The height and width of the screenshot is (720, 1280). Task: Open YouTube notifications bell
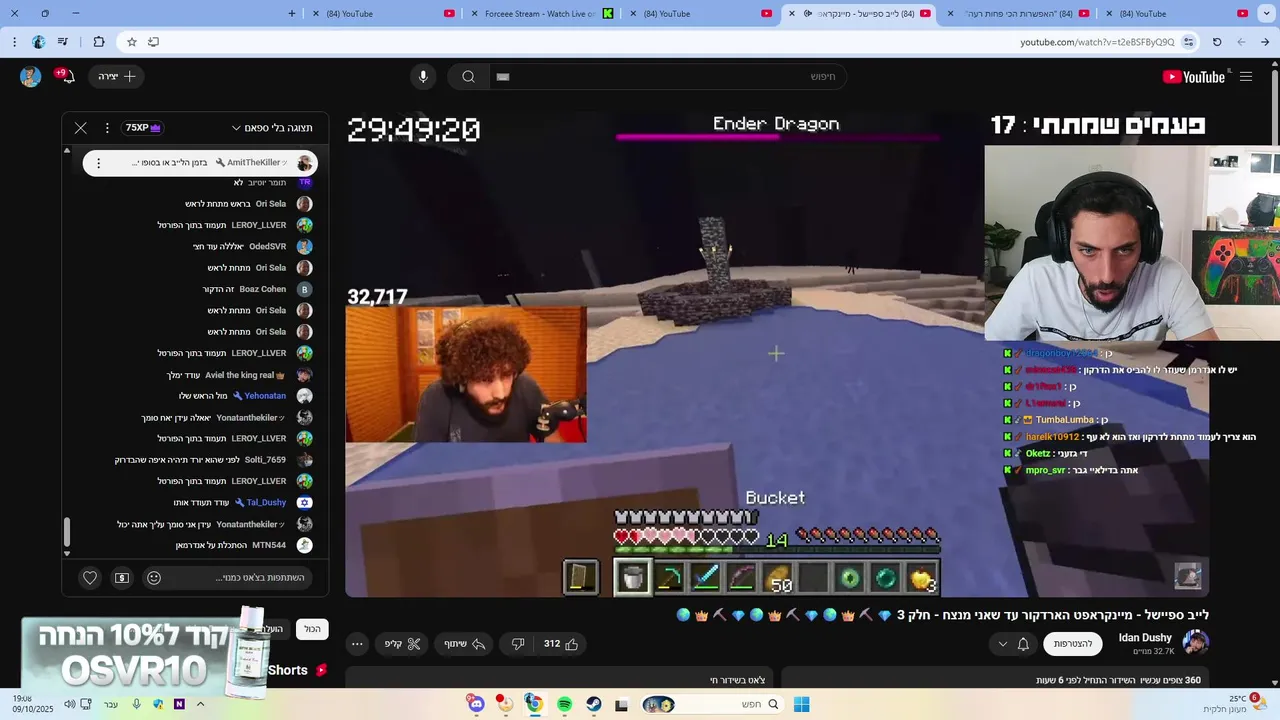pyautogui.click(x=67, y=76)
